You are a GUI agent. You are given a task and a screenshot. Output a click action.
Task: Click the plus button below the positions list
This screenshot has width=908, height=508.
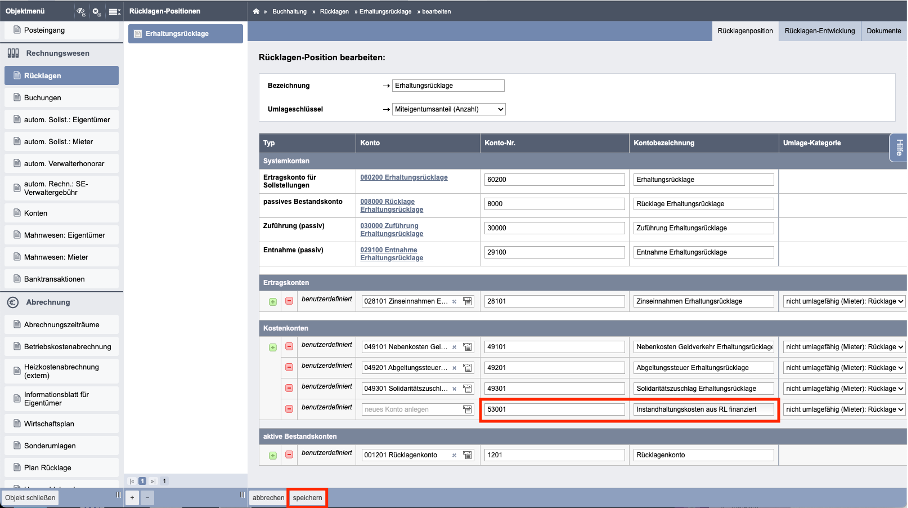[x=132, y=498]
